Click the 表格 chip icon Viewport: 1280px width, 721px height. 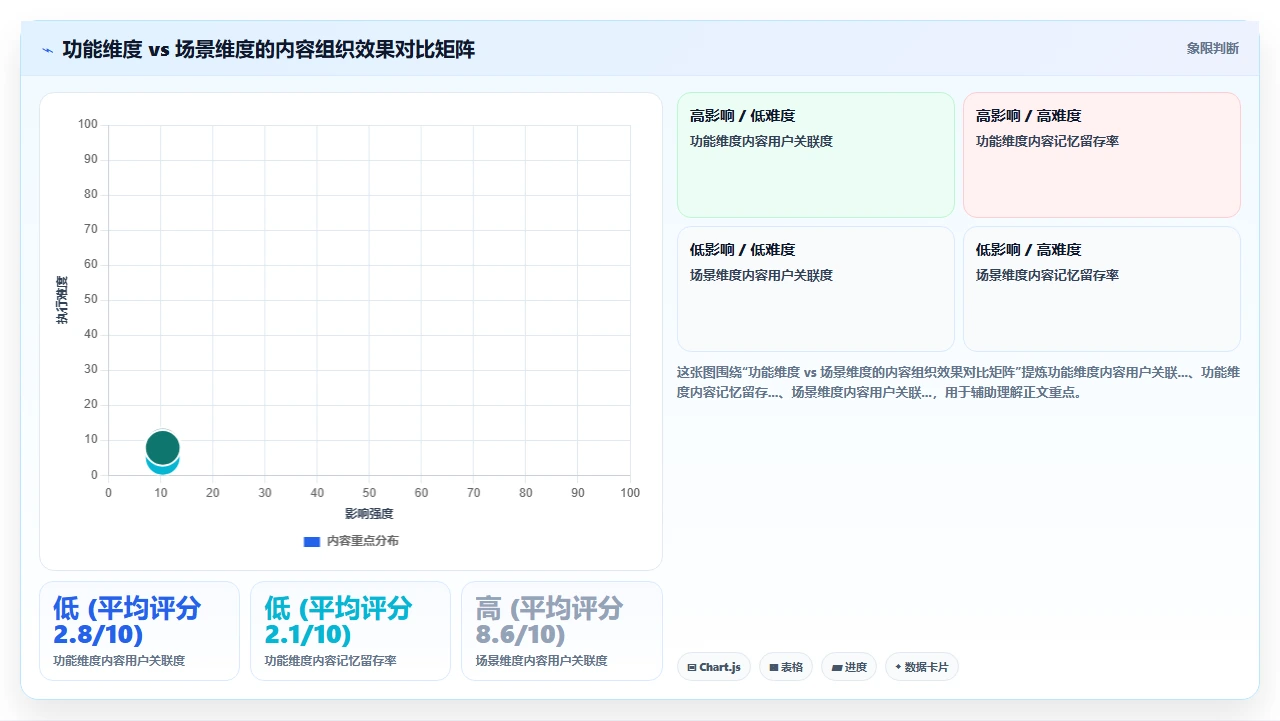(x=774, y=667)
